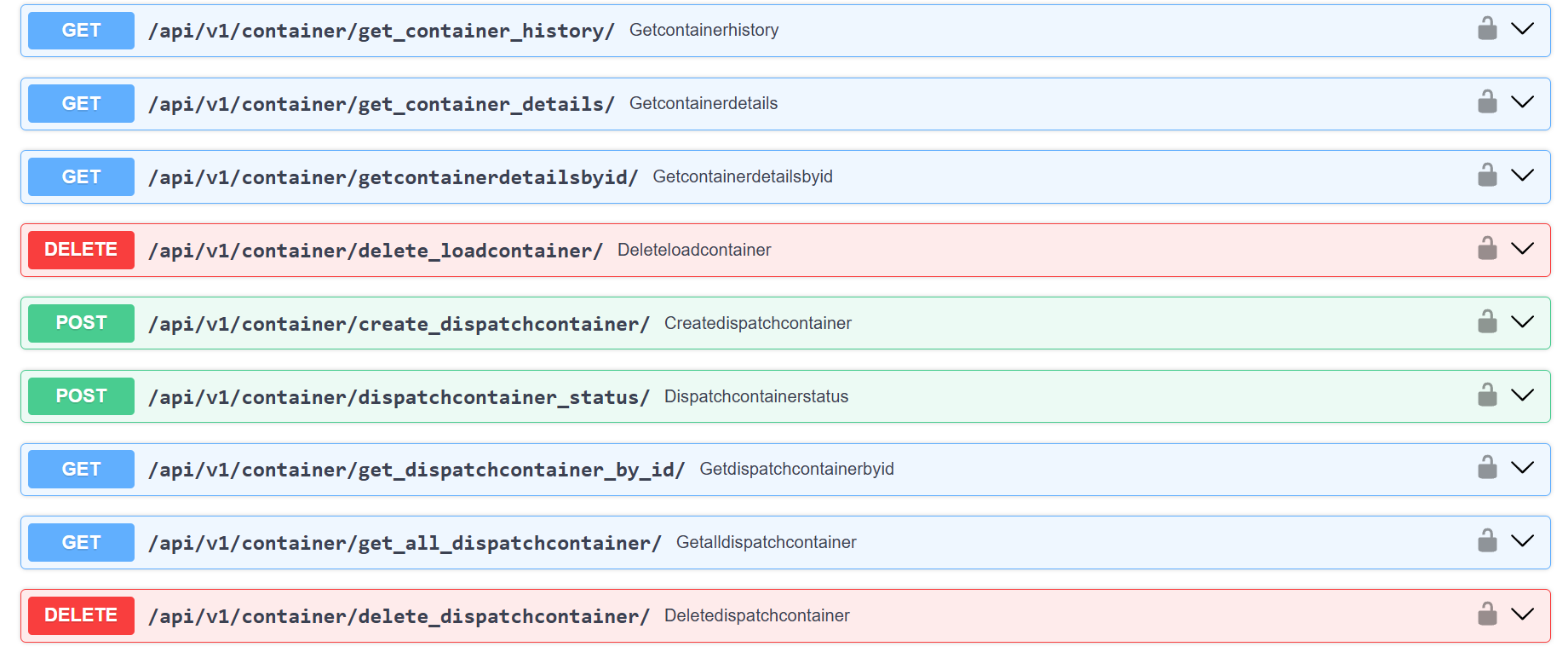Click the Createdispatchcontainer summary text
Viewport: 1568px width, 658px height.
tap(757, 323)
